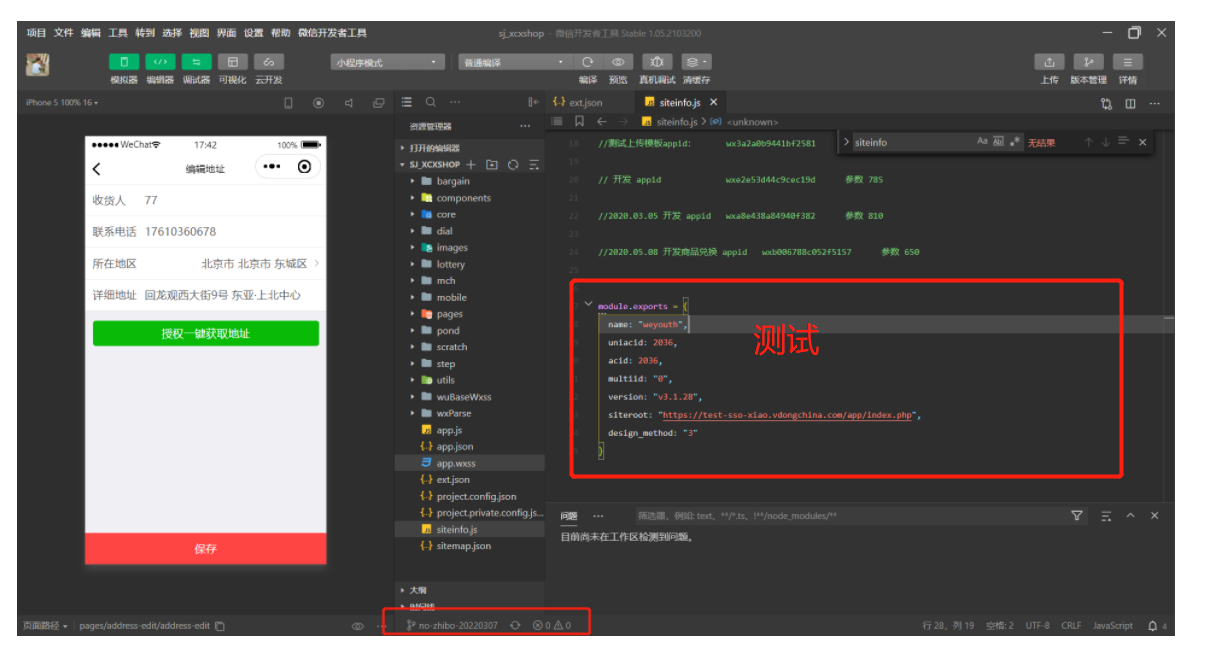
Task: Click the 预览 preview eye icon
Action: [619, 62]
